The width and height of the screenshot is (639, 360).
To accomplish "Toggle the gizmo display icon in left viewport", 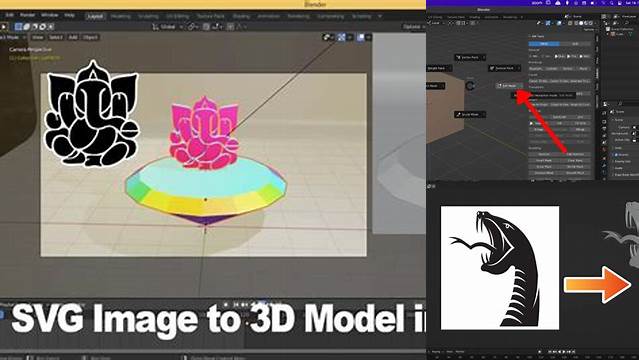I will coord(342,38).
